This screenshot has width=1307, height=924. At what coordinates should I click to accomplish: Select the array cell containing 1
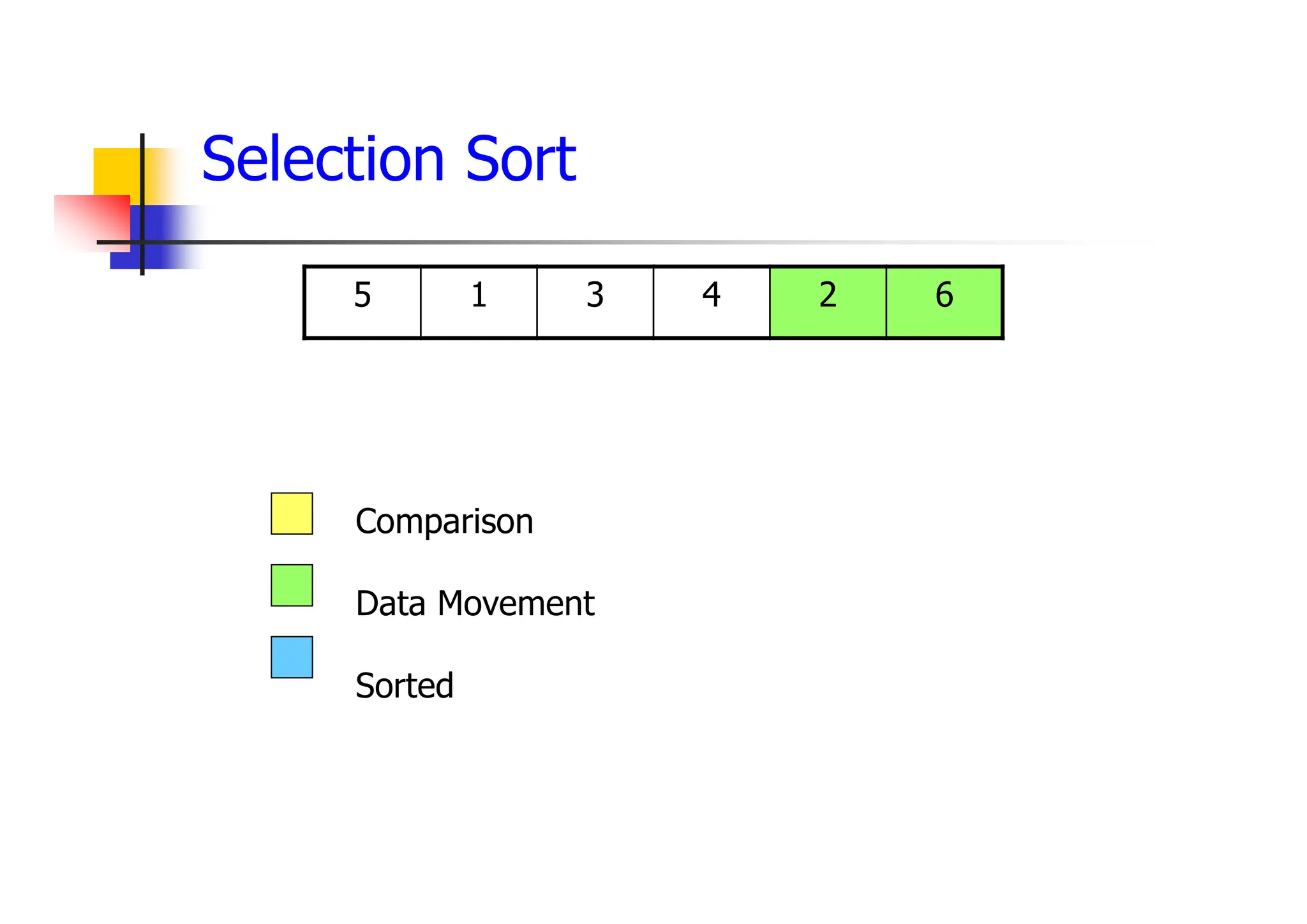pyautogui.click(x=479, y=302)
